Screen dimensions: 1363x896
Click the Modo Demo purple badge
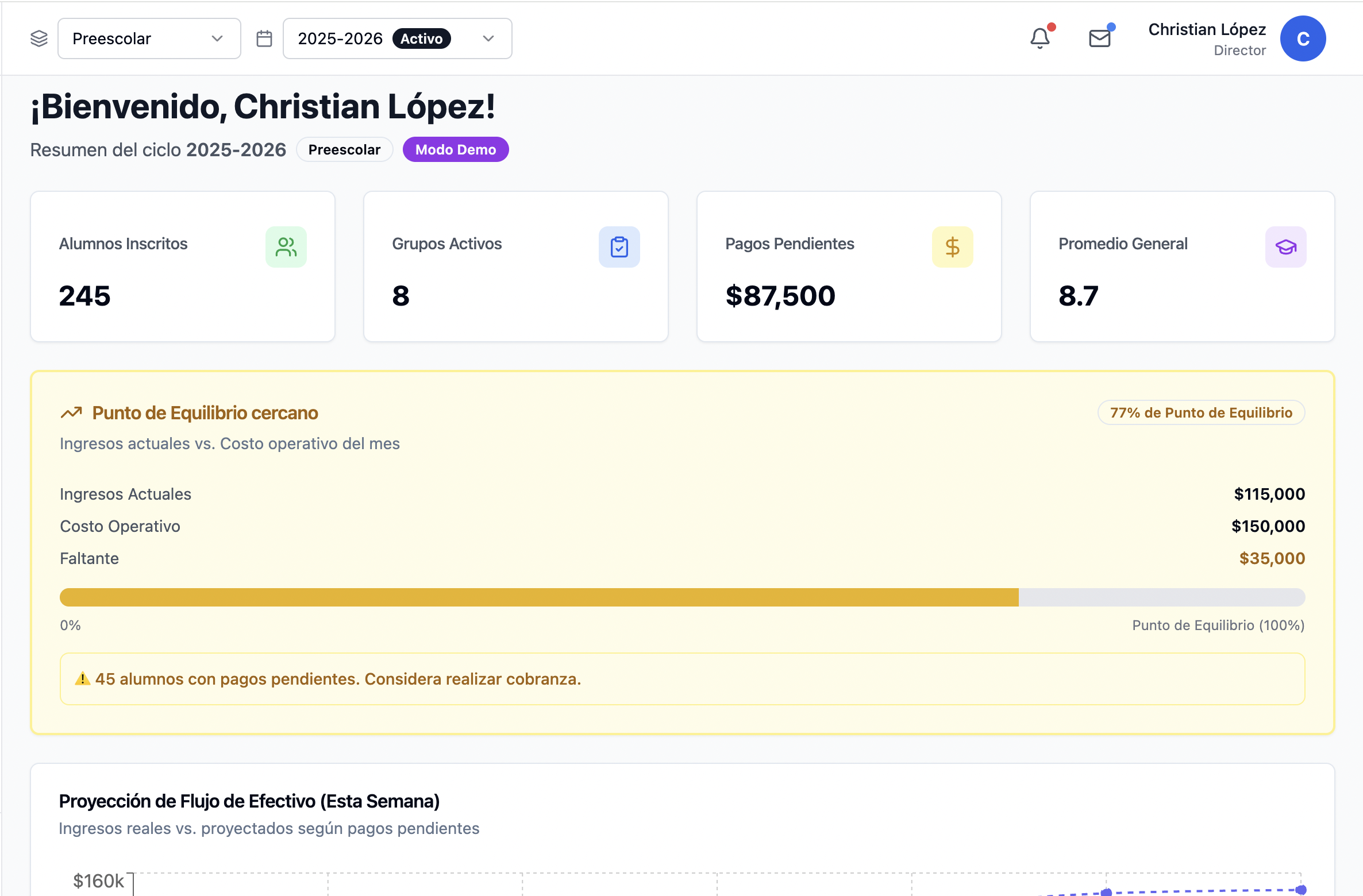[x=455, y=150]
